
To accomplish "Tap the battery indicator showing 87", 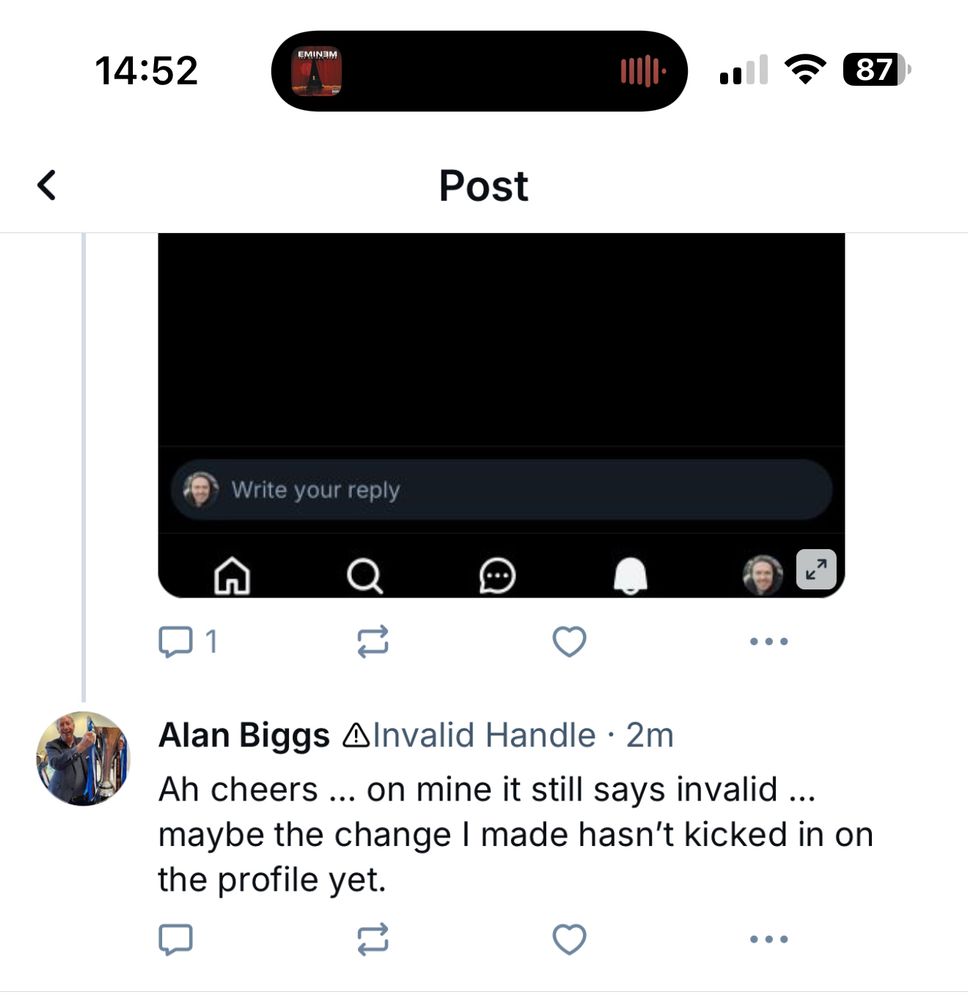I will (879, 70).
